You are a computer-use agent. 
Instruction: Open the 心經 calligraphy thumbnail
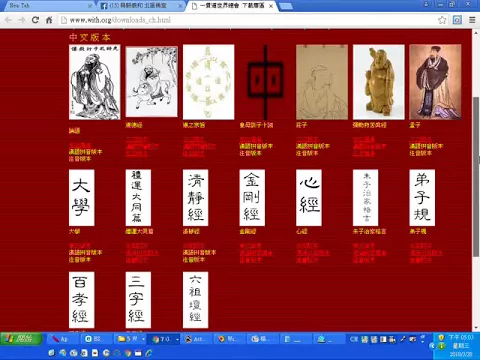pyautogui.click(x=309, y=198)
